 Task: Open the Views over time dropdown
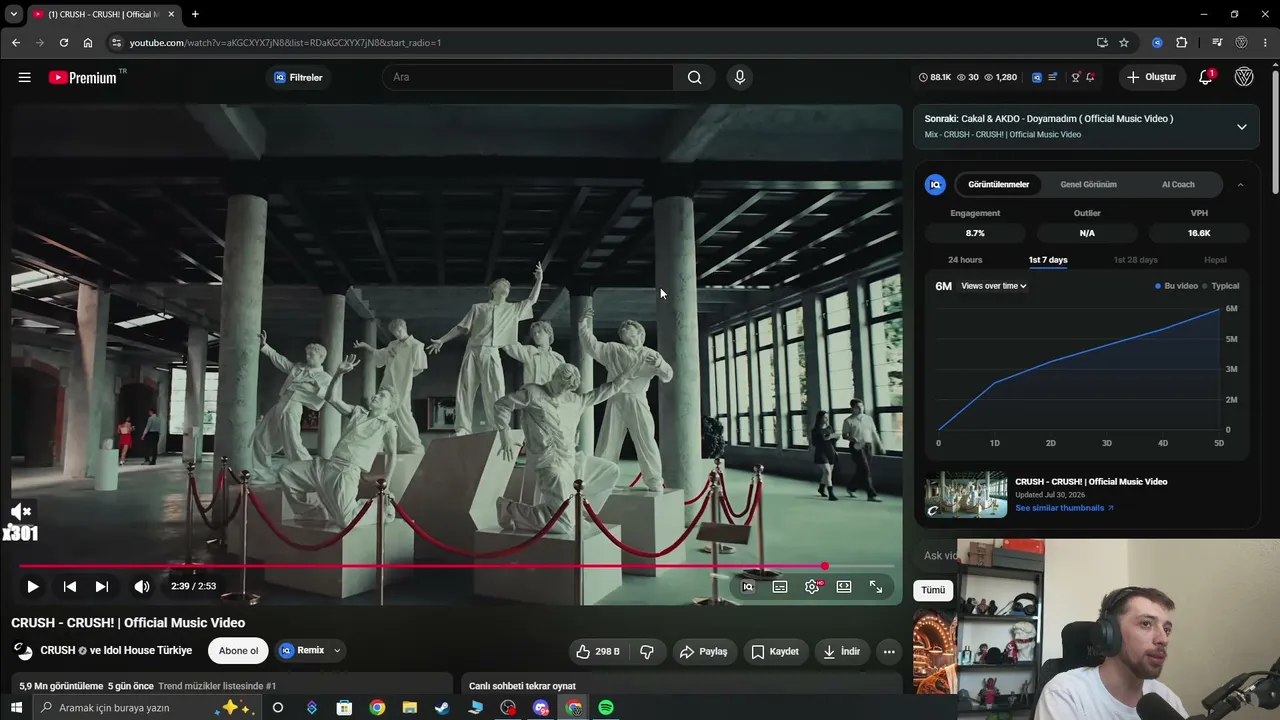point(994,286)
